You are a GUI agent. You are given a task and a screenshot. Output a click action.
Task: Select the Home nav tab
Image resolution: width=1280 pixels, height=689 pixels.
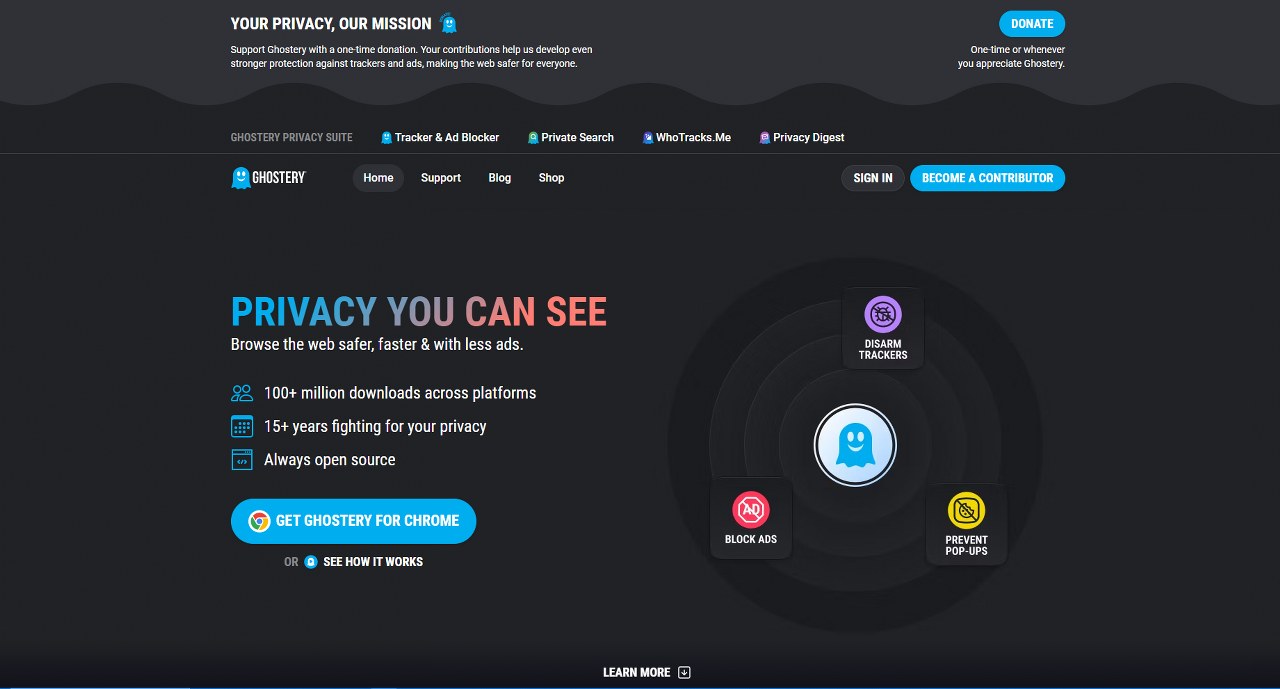(x=378, y=178)
